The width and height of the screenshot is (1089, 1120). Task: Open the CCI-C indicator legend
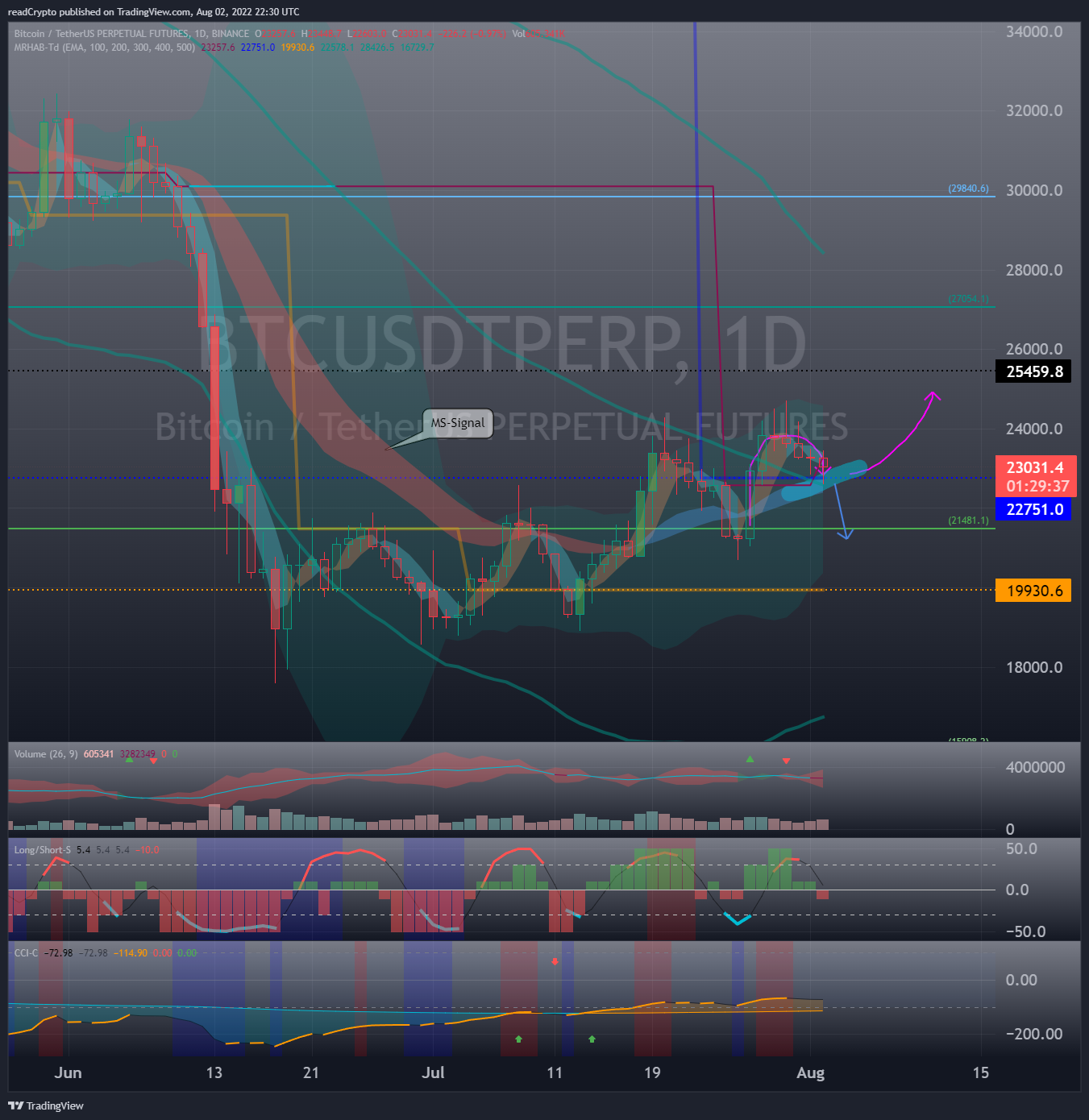tap(26, 953)
